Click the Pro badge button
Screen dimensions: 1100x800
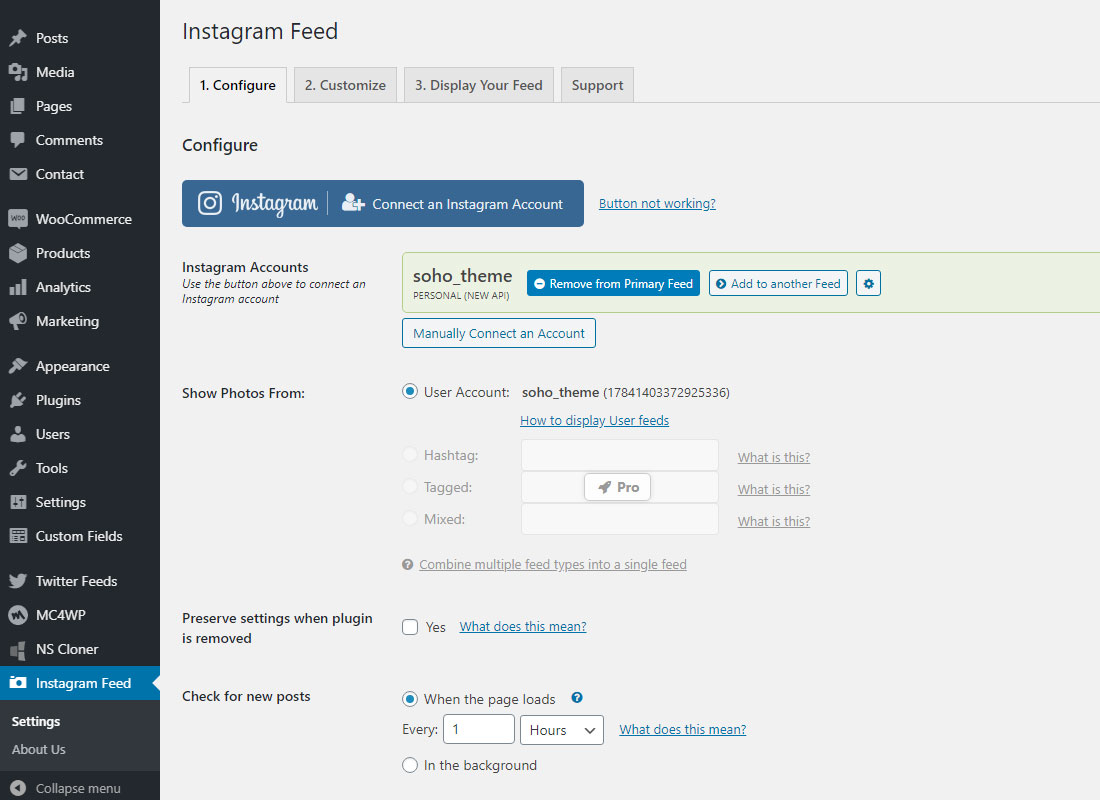(x=617, y=487)
